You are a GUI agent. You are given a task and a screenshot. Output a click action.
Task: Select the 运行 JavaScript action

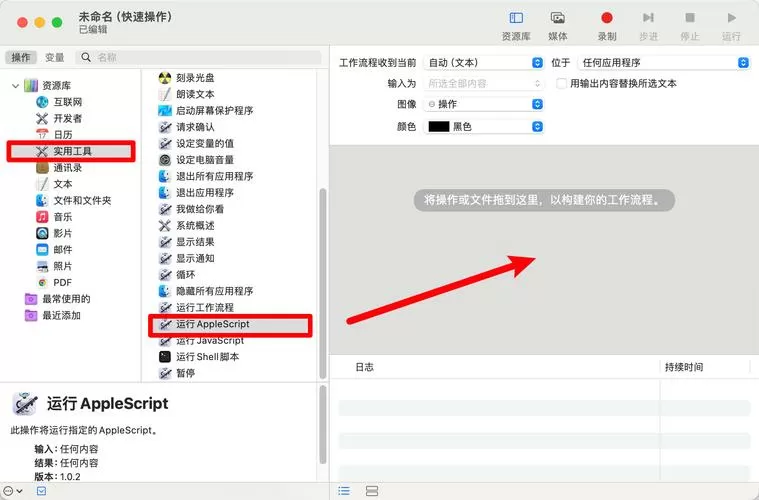(x=201, y=341)
